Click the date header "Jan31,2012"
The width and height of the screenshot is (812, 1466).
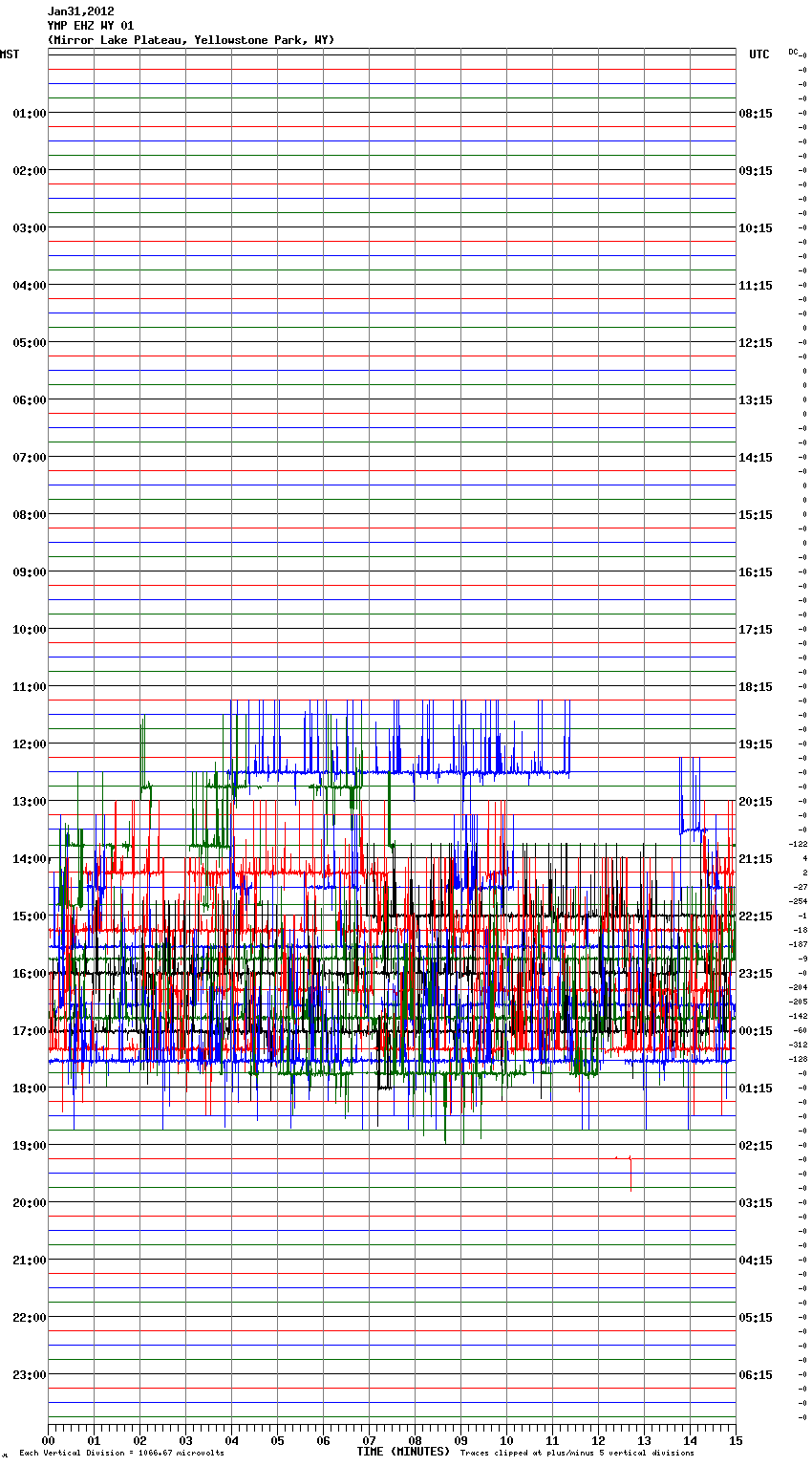coord(81,11)
